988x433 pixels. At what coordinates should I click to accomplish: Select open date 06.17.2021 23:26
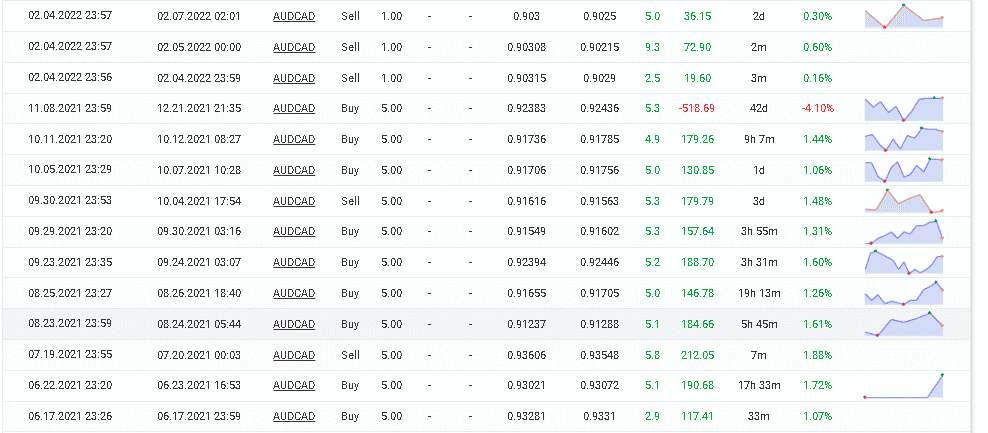tap(71, 416)
